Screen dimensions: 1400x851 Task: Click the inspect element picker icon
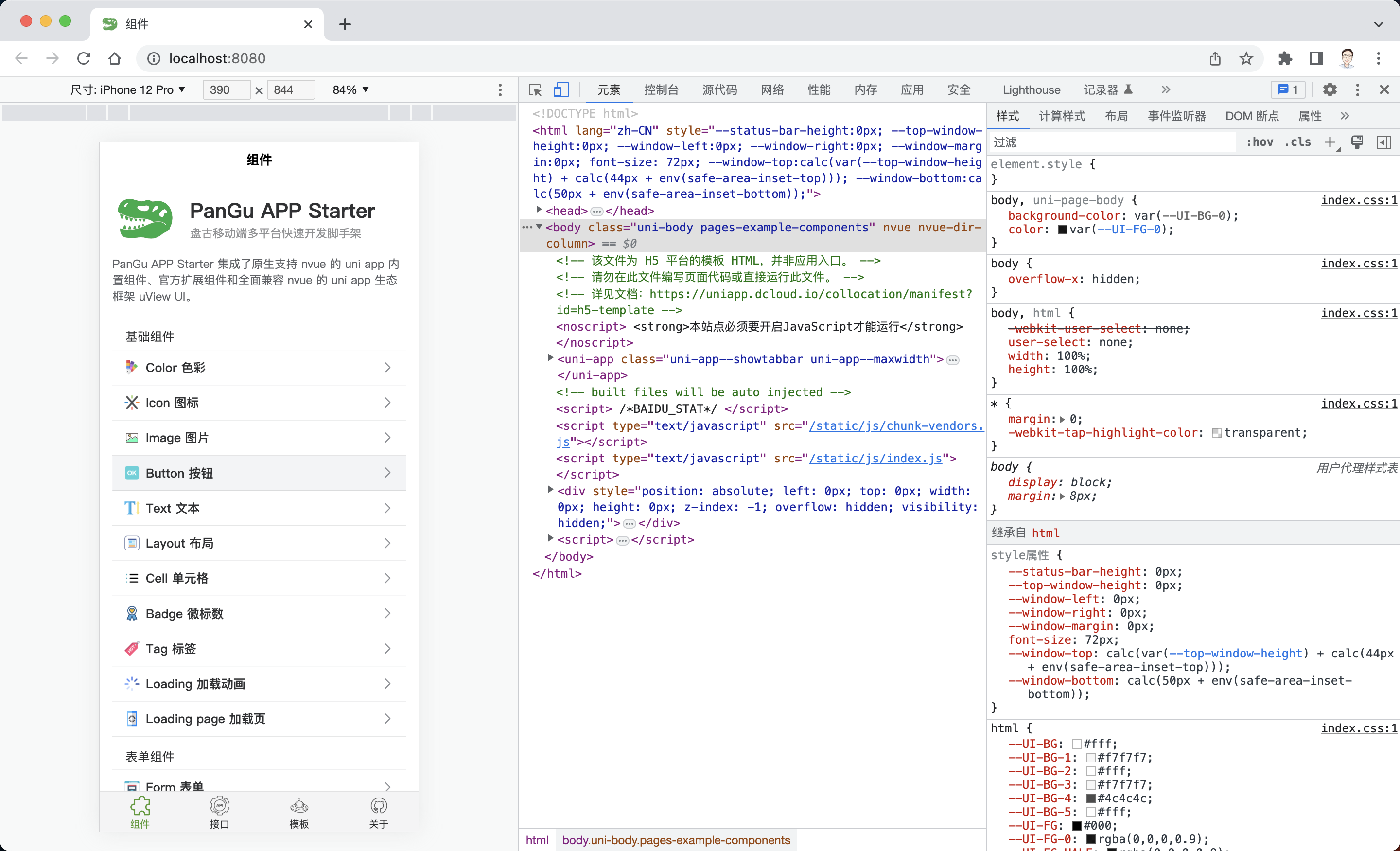click(535, 90)
